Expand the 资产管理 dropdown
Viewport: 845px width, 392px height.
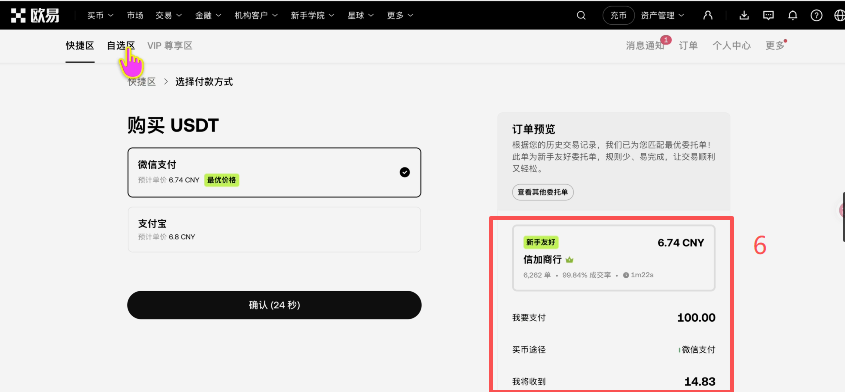(x=662, y=16)
